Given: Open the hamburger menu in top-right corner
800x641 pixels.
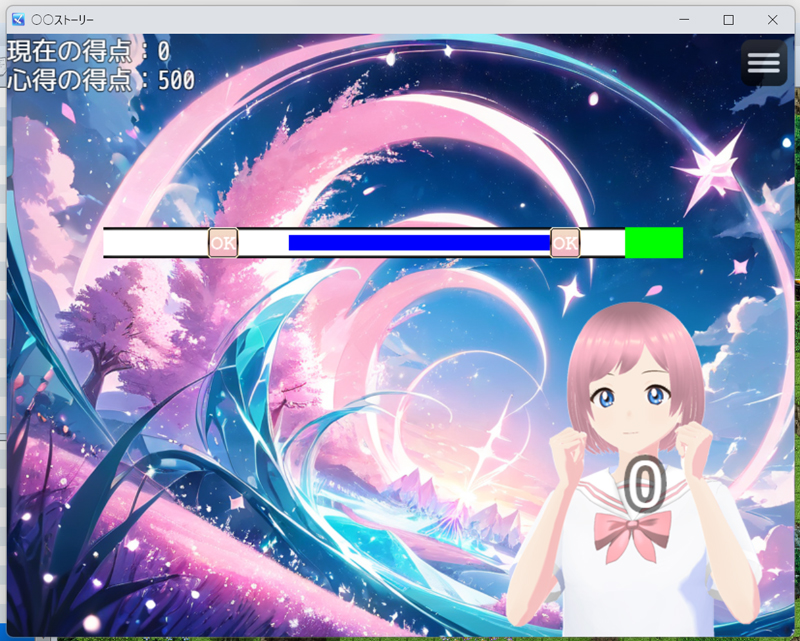Looking at the screenshot, I should pos(763,62).
